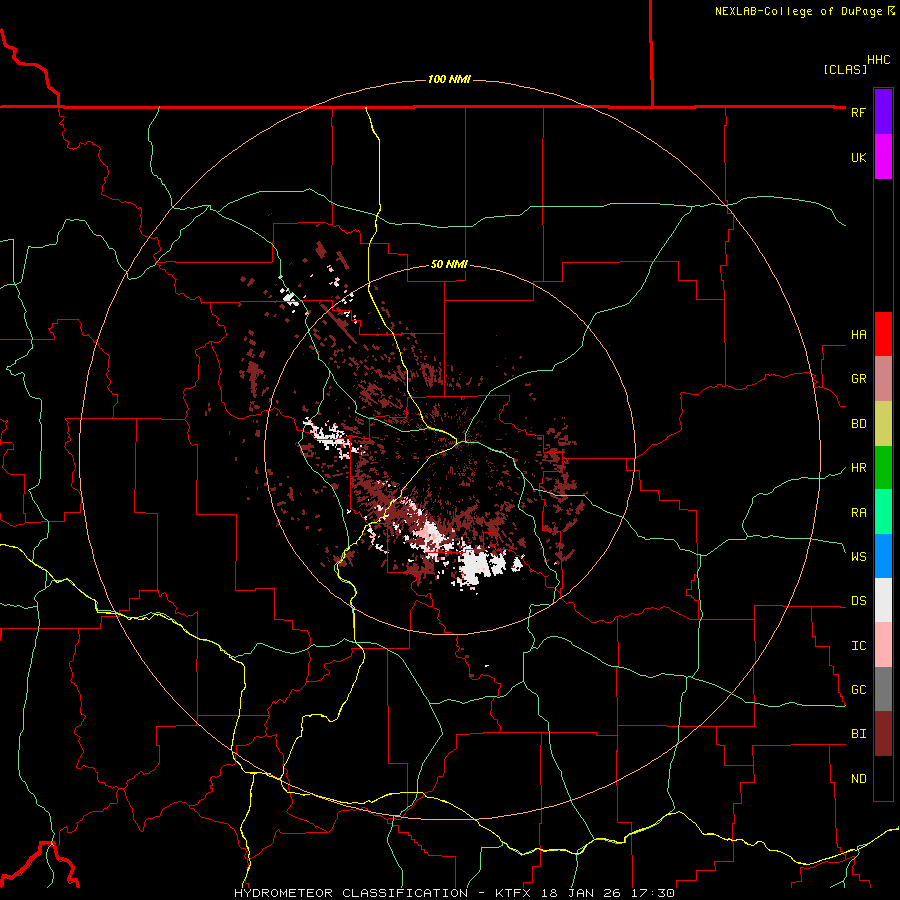Click the ND legend label

tap(858, 779)
